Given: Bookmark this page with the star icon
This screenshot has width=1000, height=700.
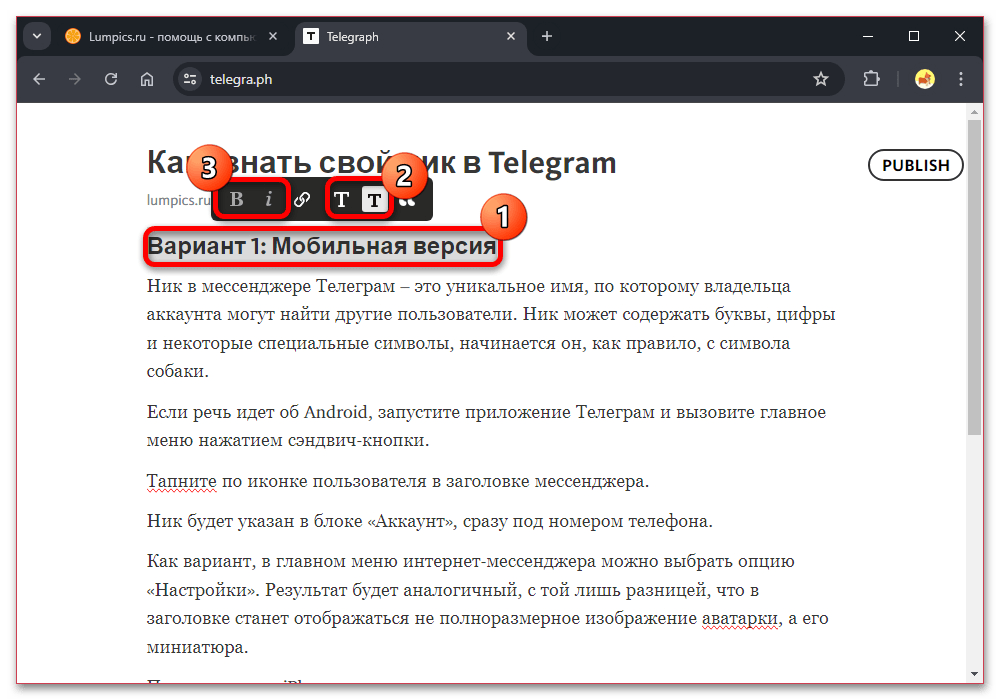Looking at the screenshot, I should 821,79.
